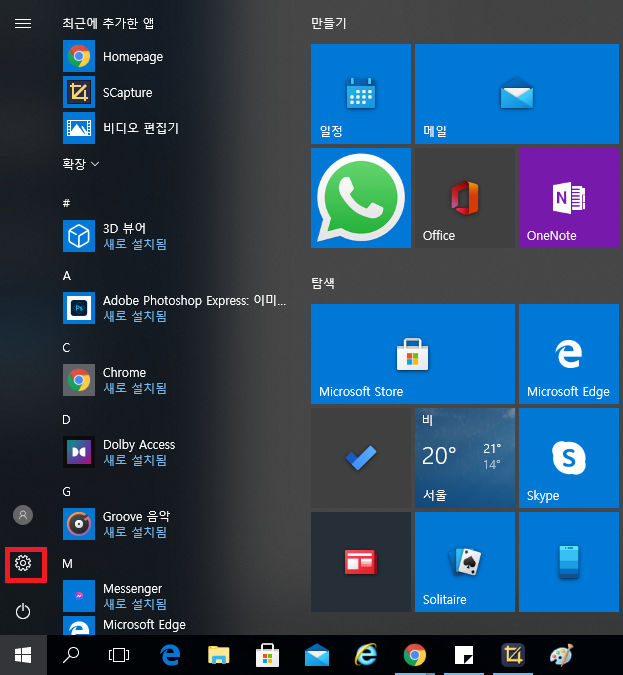Open the Microsoft Edge tile

point(569,354)
